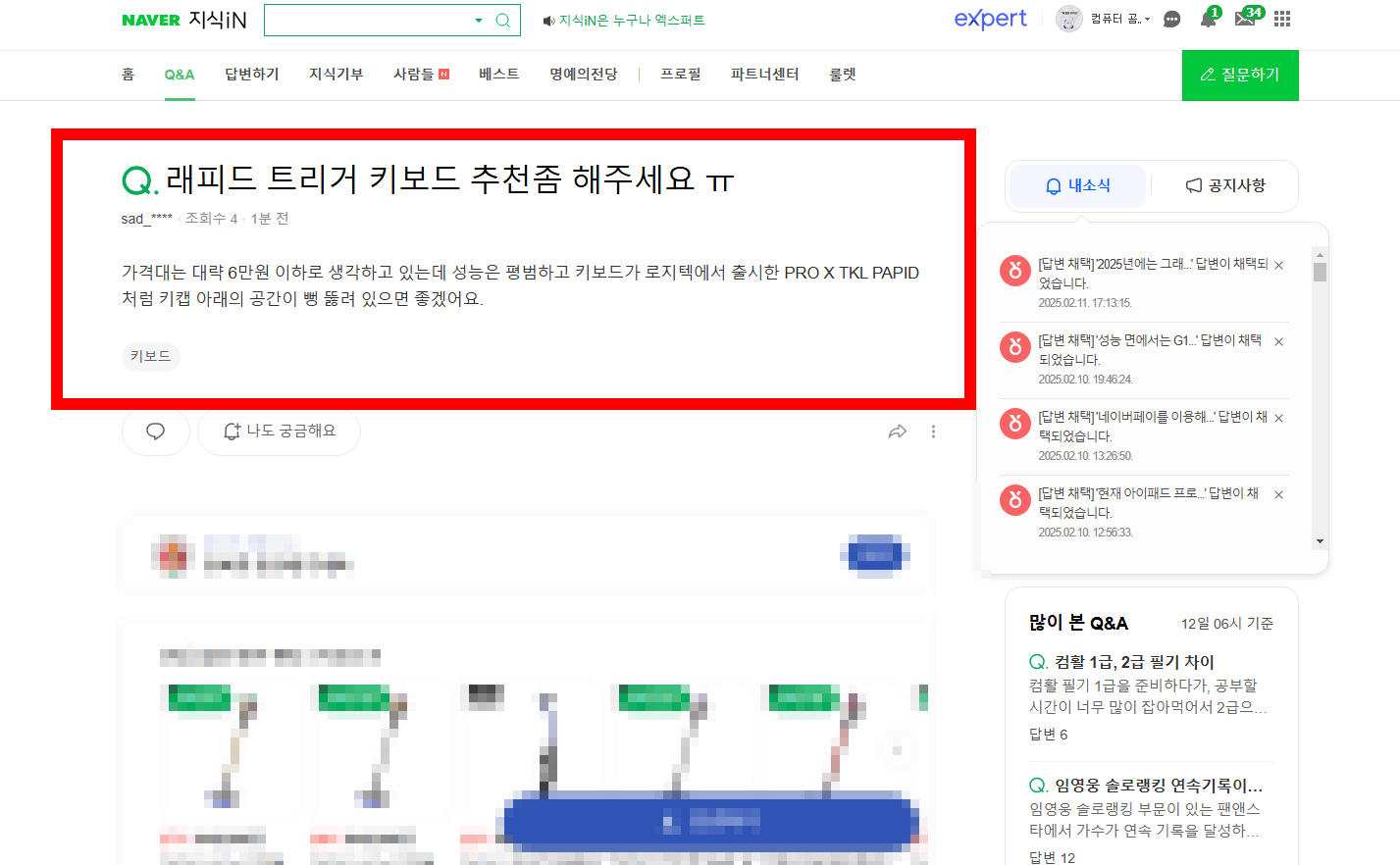Expand the search box dropdown arrow

[479, 20]
